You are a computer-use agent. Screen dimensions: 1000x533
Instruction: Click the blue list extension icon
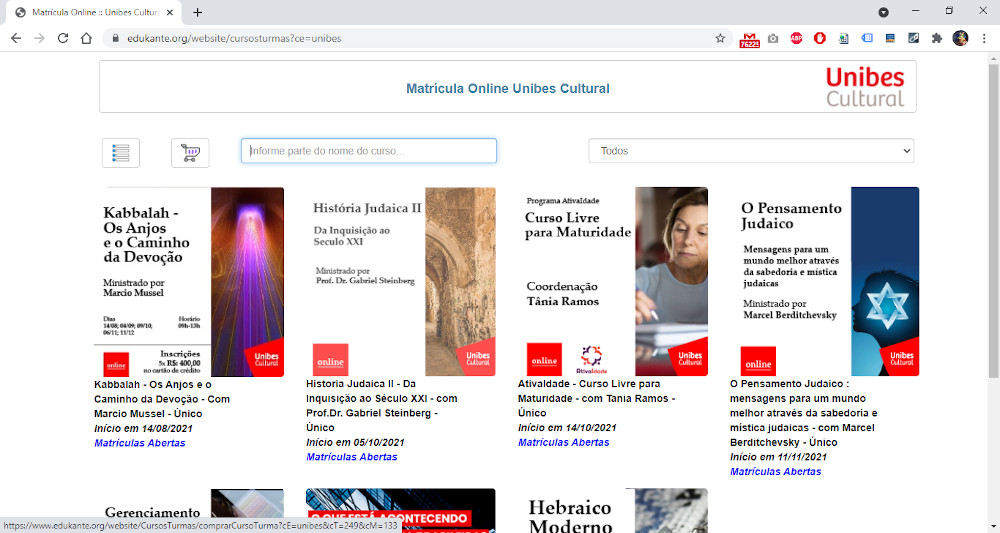pyautogui.click(x=867, y=38)
